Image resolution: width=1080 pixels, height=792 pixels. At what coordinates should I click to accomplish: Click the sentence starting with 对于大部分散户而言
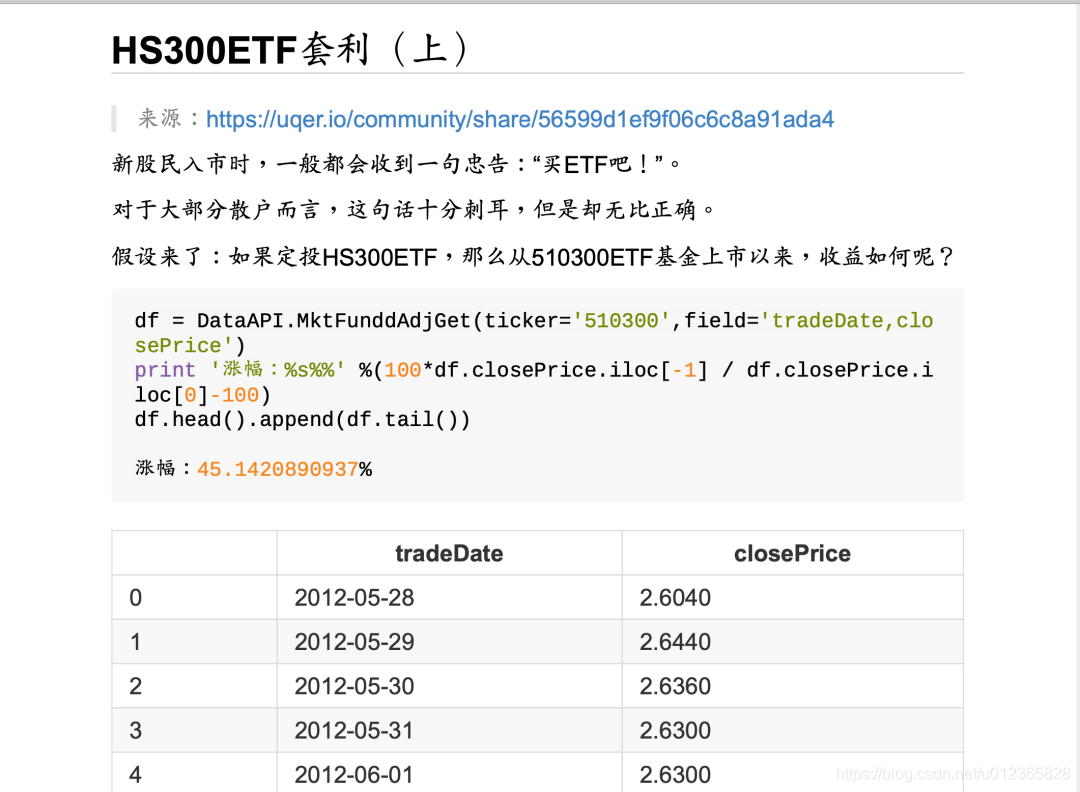pyautogui.click(x=415, y=209)
